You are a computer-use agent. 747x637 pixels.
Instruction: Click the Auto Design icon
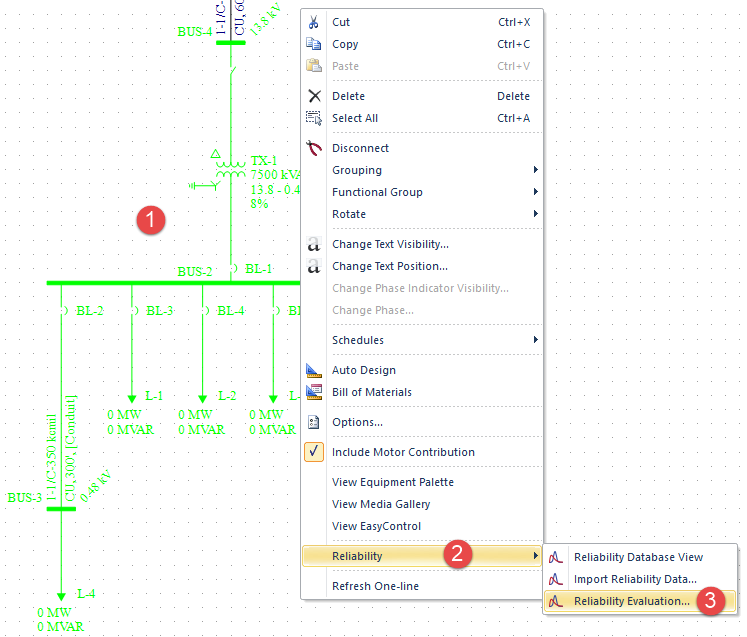[x=314, y=370]
